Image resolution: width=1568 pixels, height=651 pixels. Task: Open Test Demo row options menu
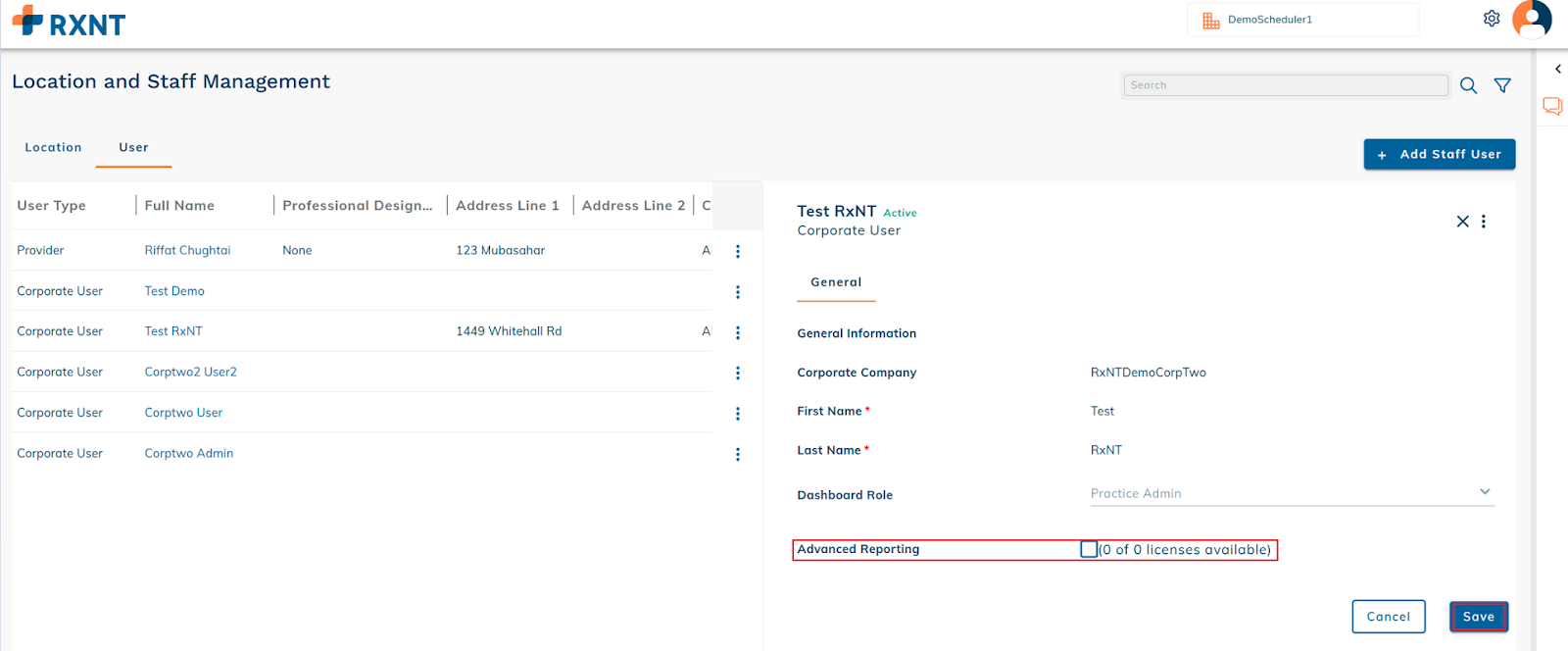click(738, 292)
